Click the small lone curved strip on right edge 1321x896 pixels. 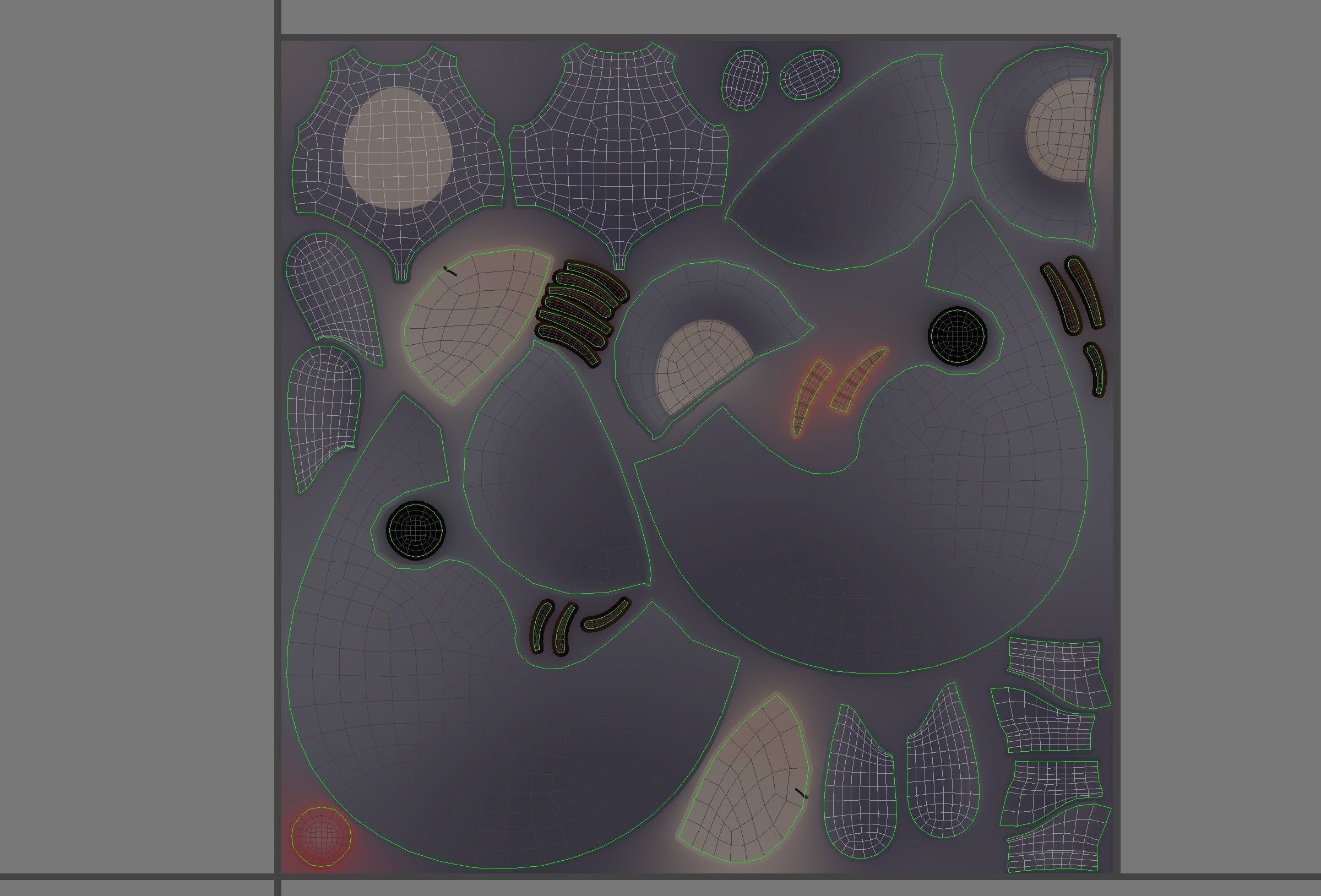coord(1096,368)
